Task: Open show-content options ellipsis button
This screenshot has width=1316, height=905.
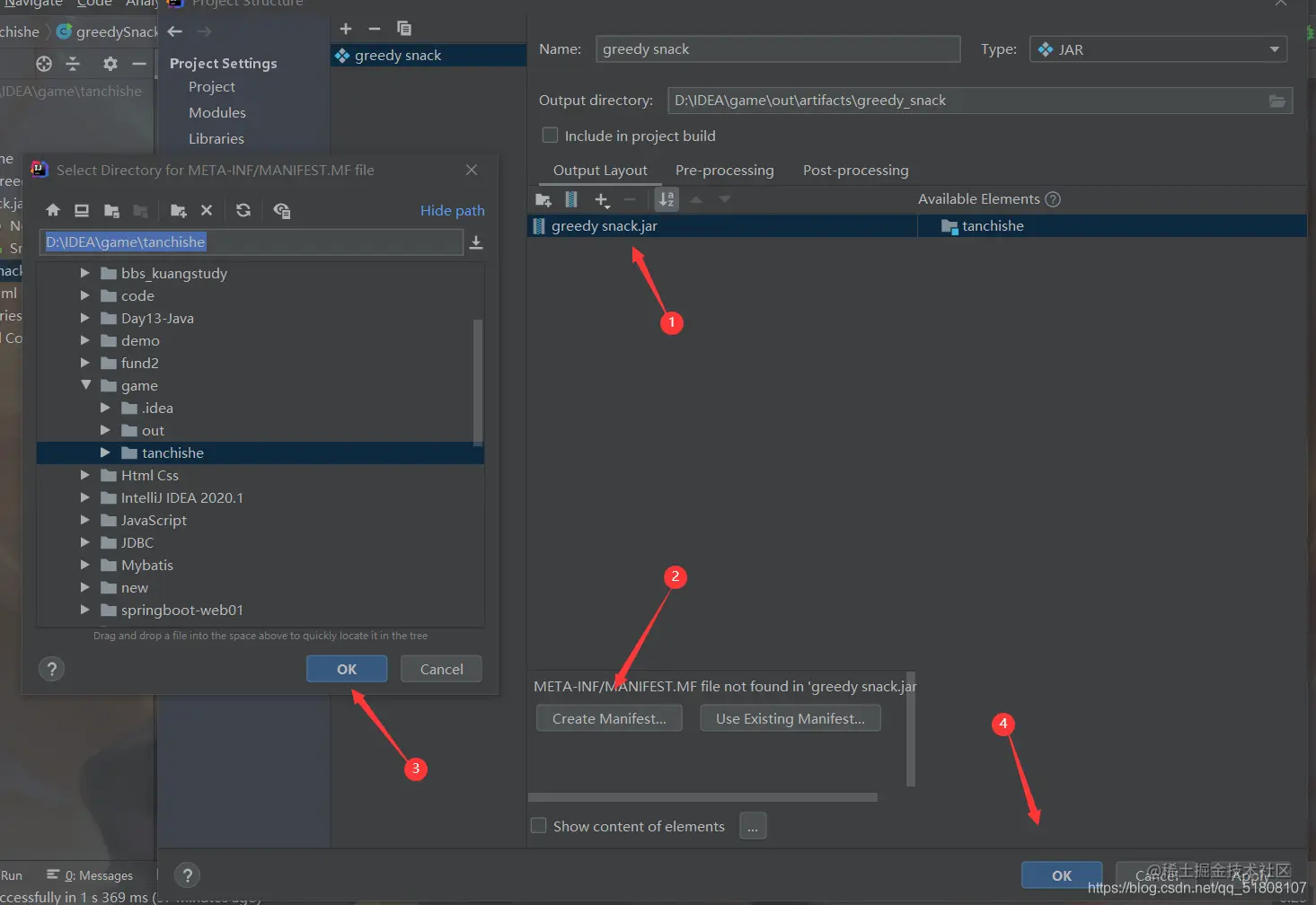Action: click(x=753, y=826)
